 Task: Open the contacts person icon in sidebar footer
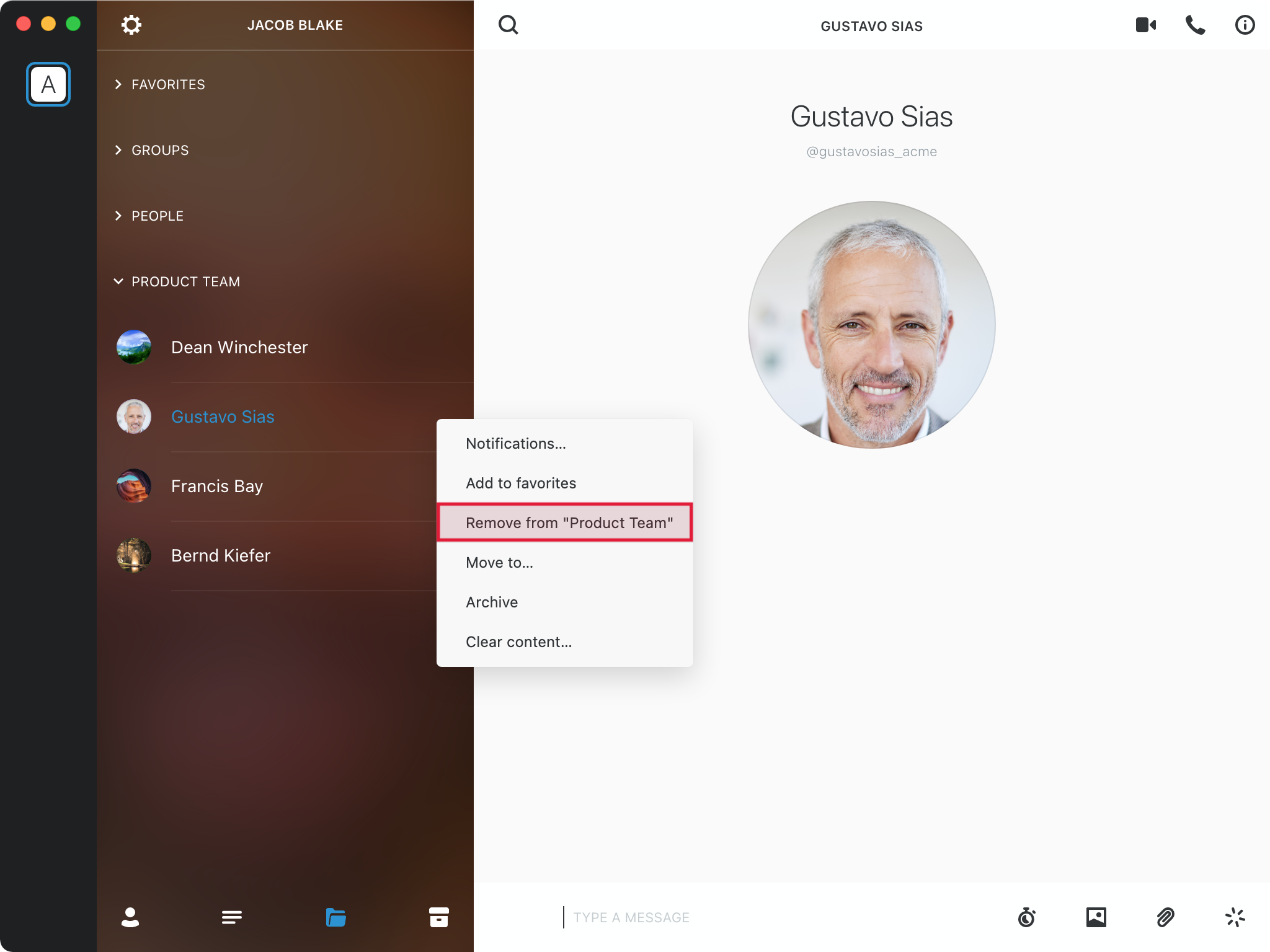click(x=130, y=917)
